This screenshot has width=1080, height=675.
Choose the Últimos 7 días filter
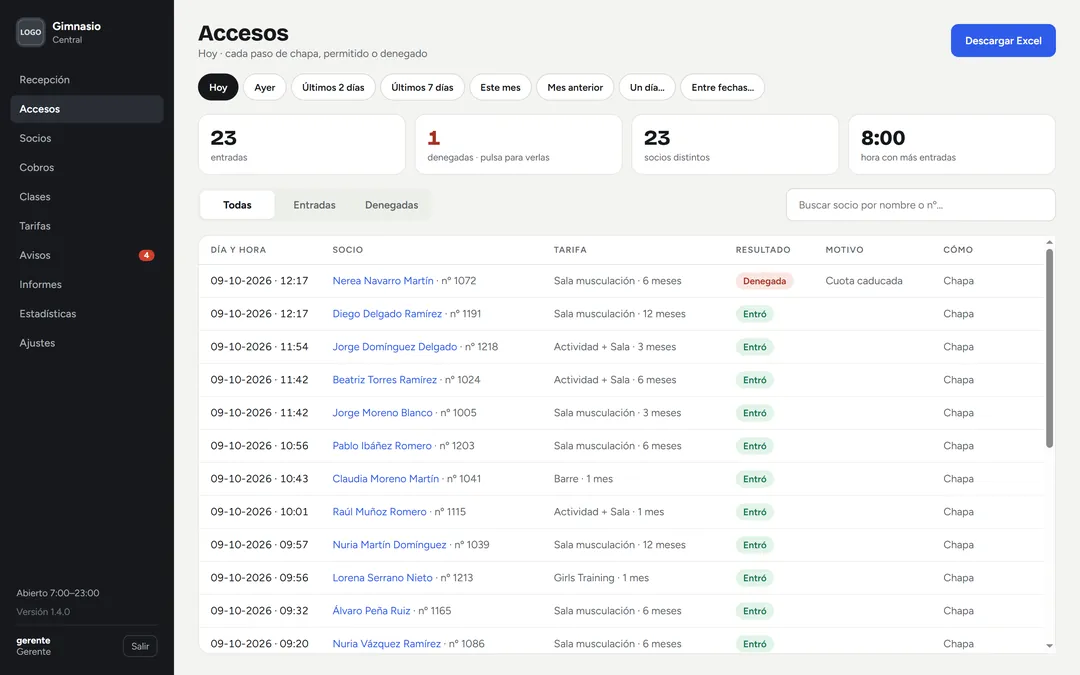(x=422, y=87)
